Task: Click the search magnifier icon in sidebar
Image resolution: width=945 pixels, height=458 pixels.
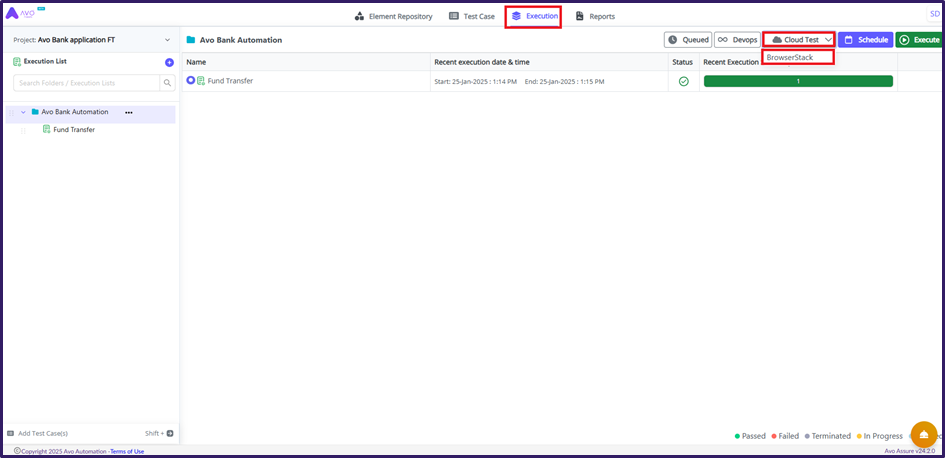Action: coord(168,83)
